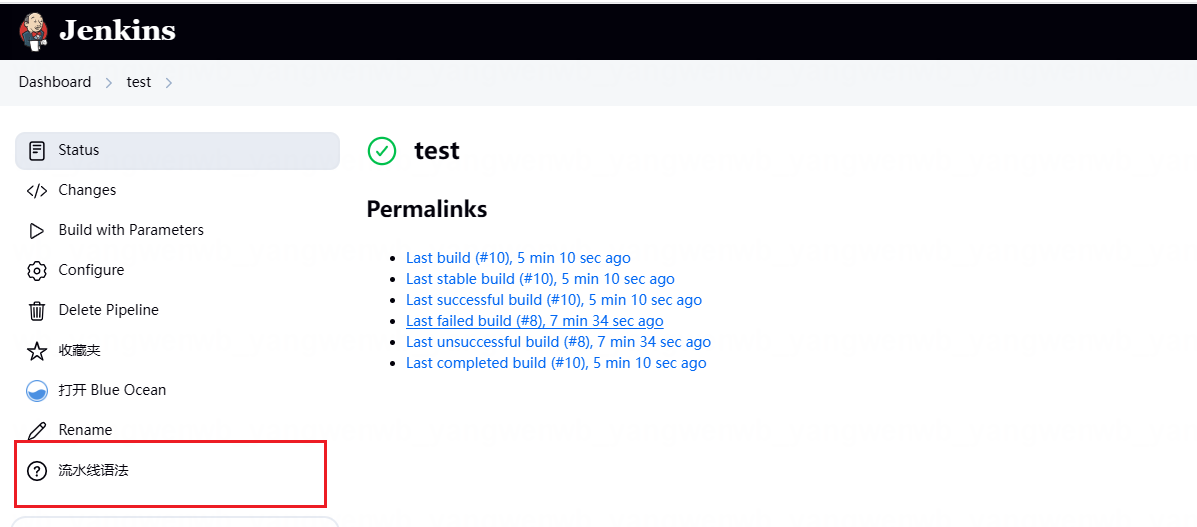
Task: Click the 收藏夹 star icon
Action: [37, 351]
